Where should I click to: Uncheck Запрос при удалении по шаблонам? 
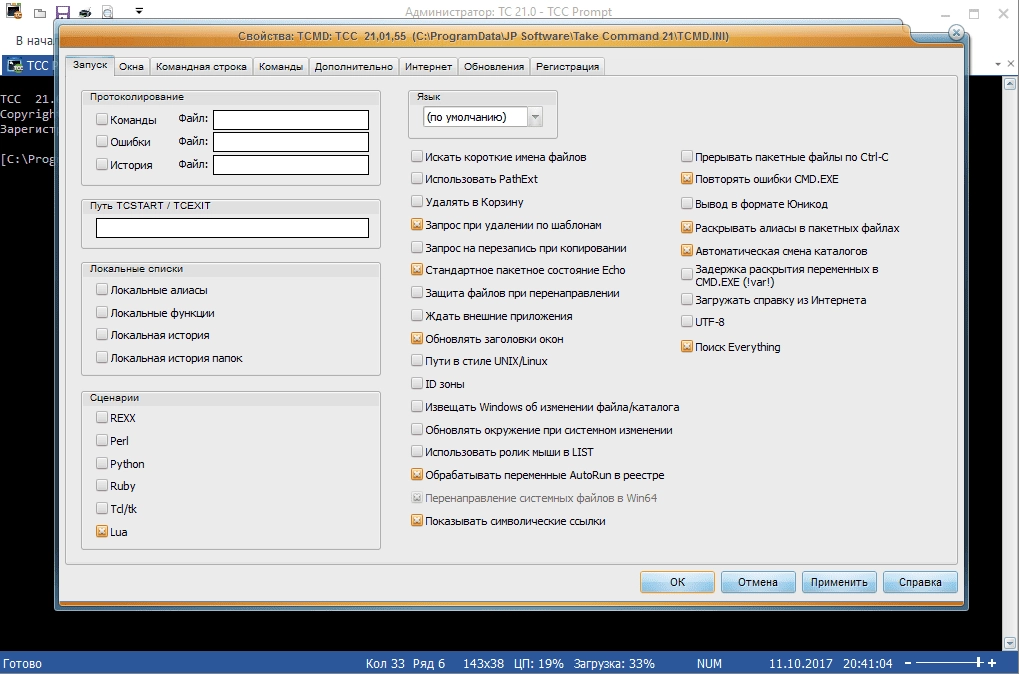417,225
